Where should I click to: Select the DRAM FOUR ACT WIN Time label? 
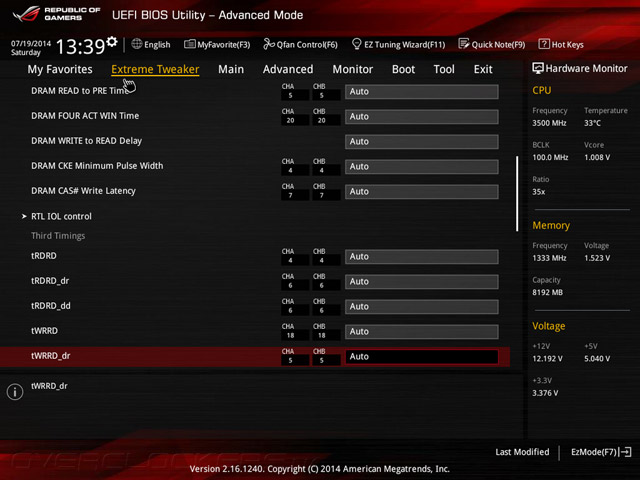(85, 116)
